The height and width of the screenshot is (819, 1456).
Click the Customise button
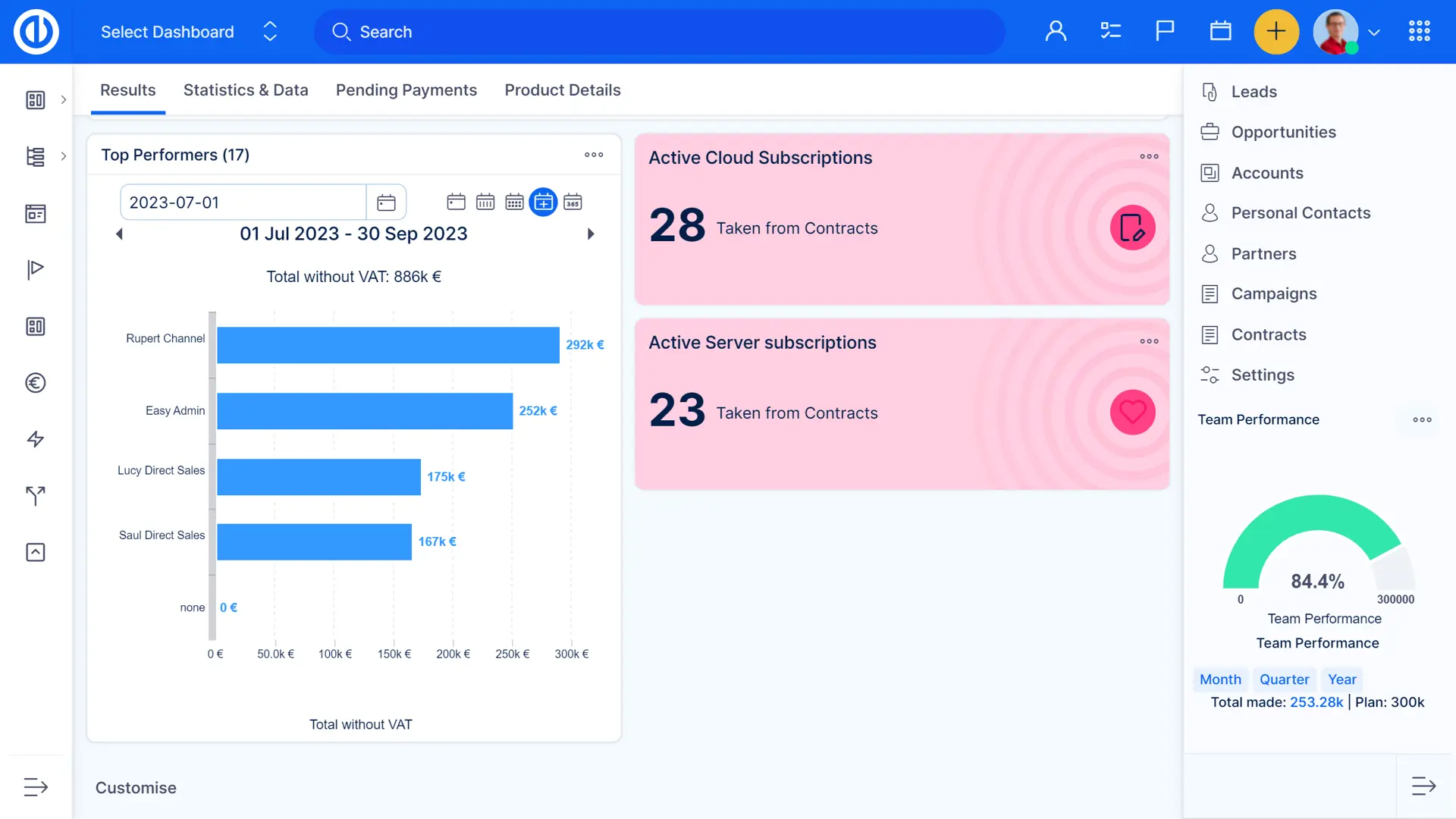[x=136, y=788]
